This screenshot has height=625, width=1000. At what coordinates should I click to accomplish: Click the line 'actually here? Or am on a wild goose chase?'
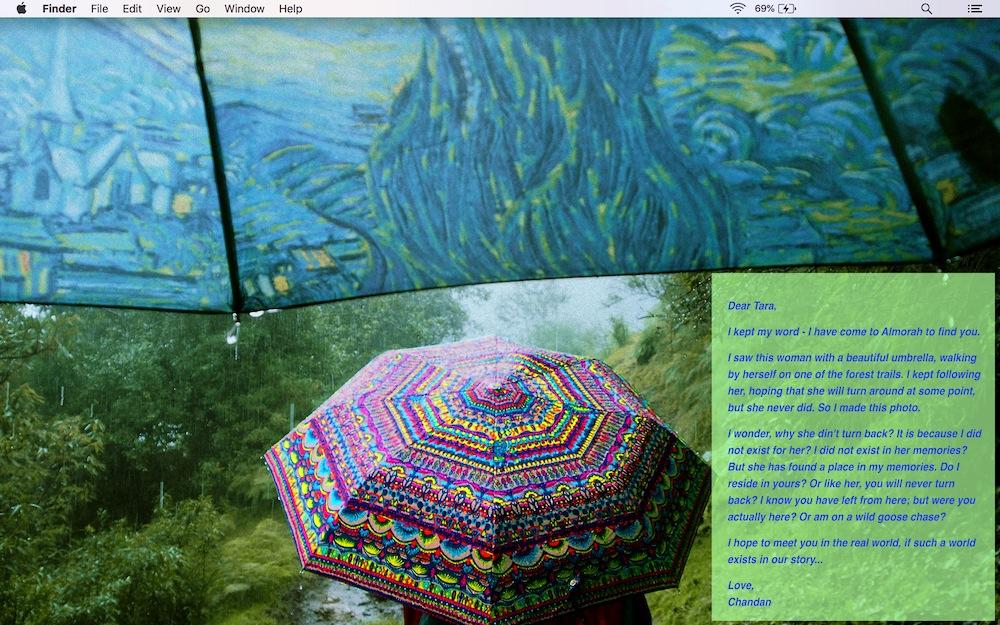pyautogui.click(x=837, y=517)
